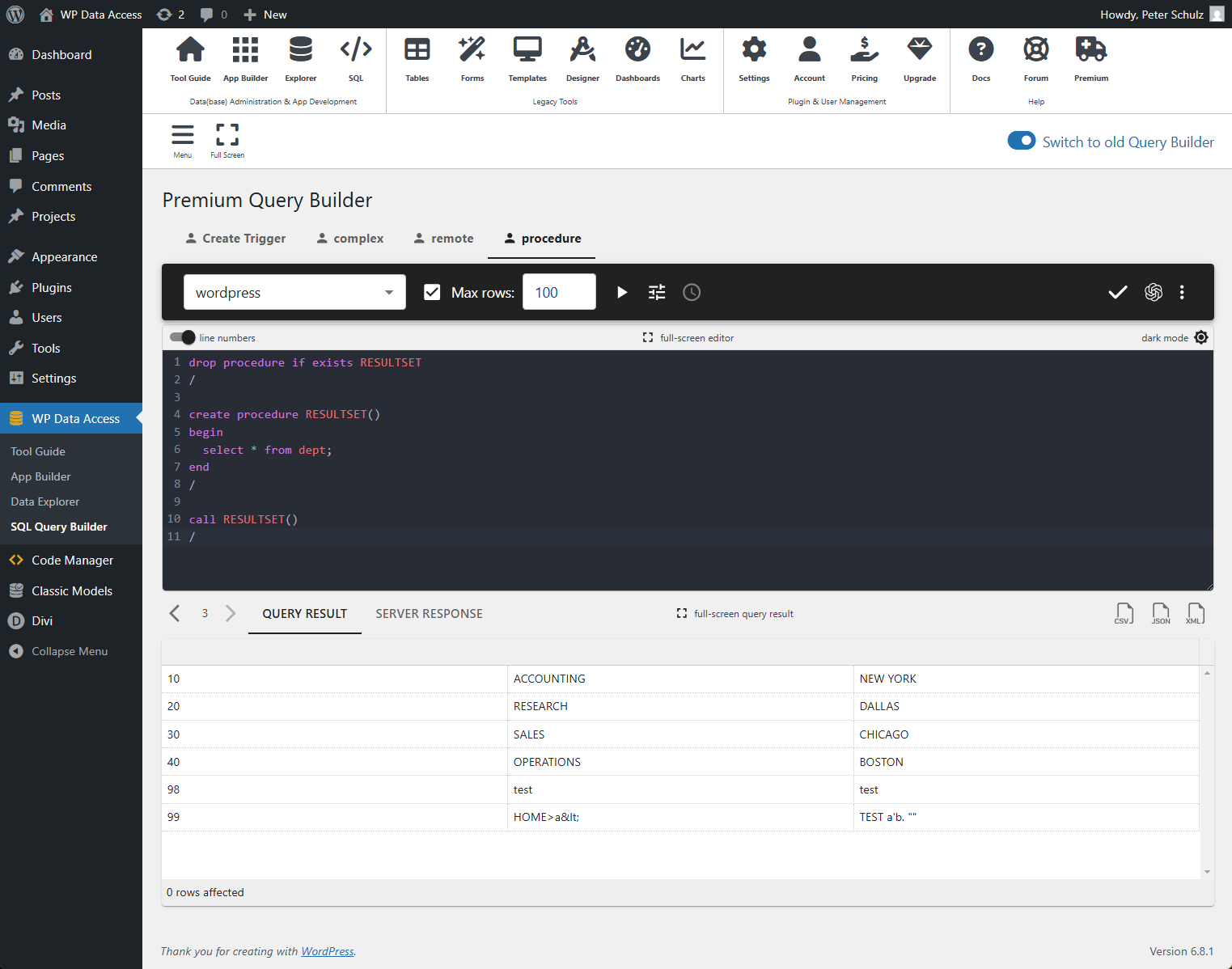Click the Full Screen icon

(227, 135)
